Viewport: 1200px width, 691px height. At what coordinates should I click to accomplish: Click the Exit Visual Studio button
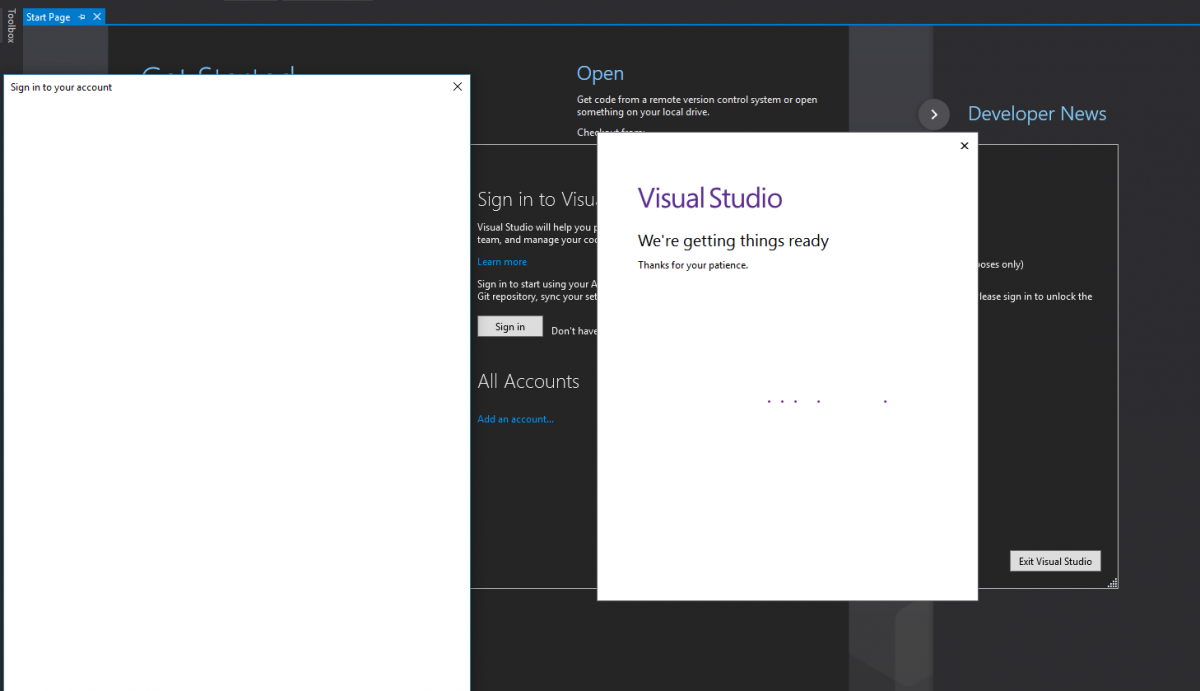pyautogui.click(x=1055, y=561)
